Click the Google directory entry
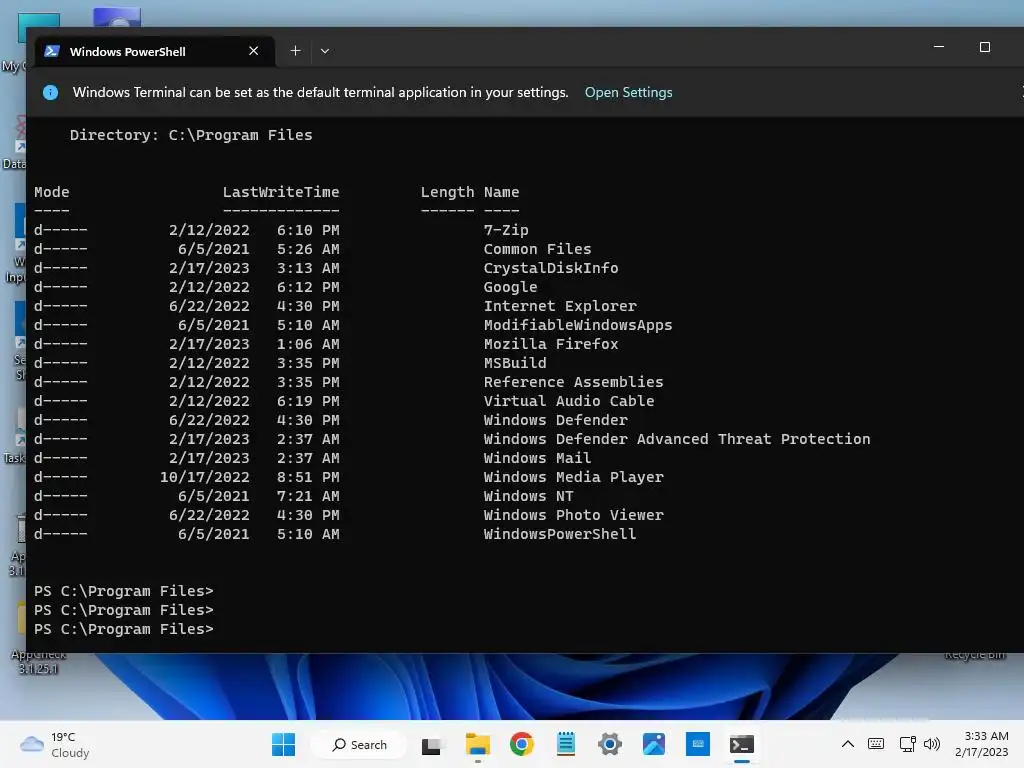 (510, 287)
